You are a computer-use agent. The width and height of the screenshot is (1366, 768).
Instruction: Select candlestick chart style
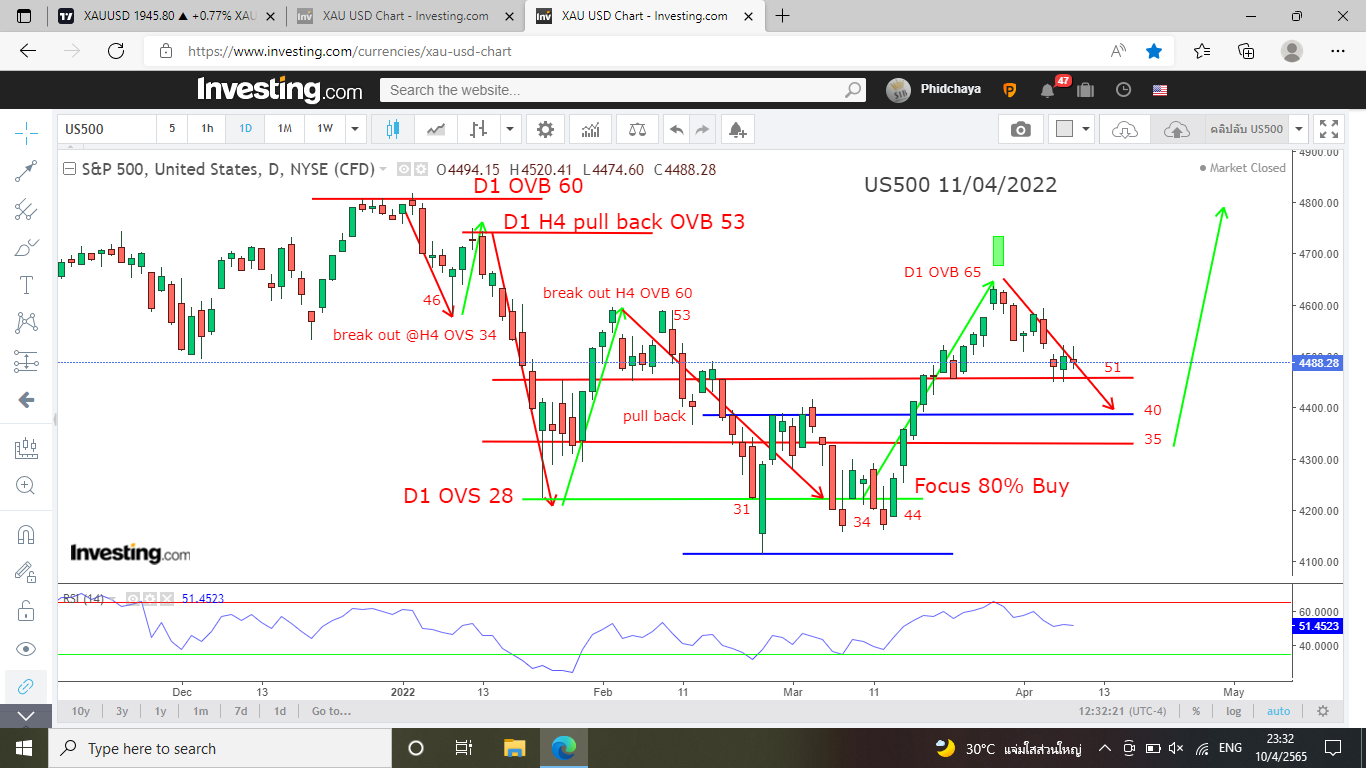click(x=392, y=129)
